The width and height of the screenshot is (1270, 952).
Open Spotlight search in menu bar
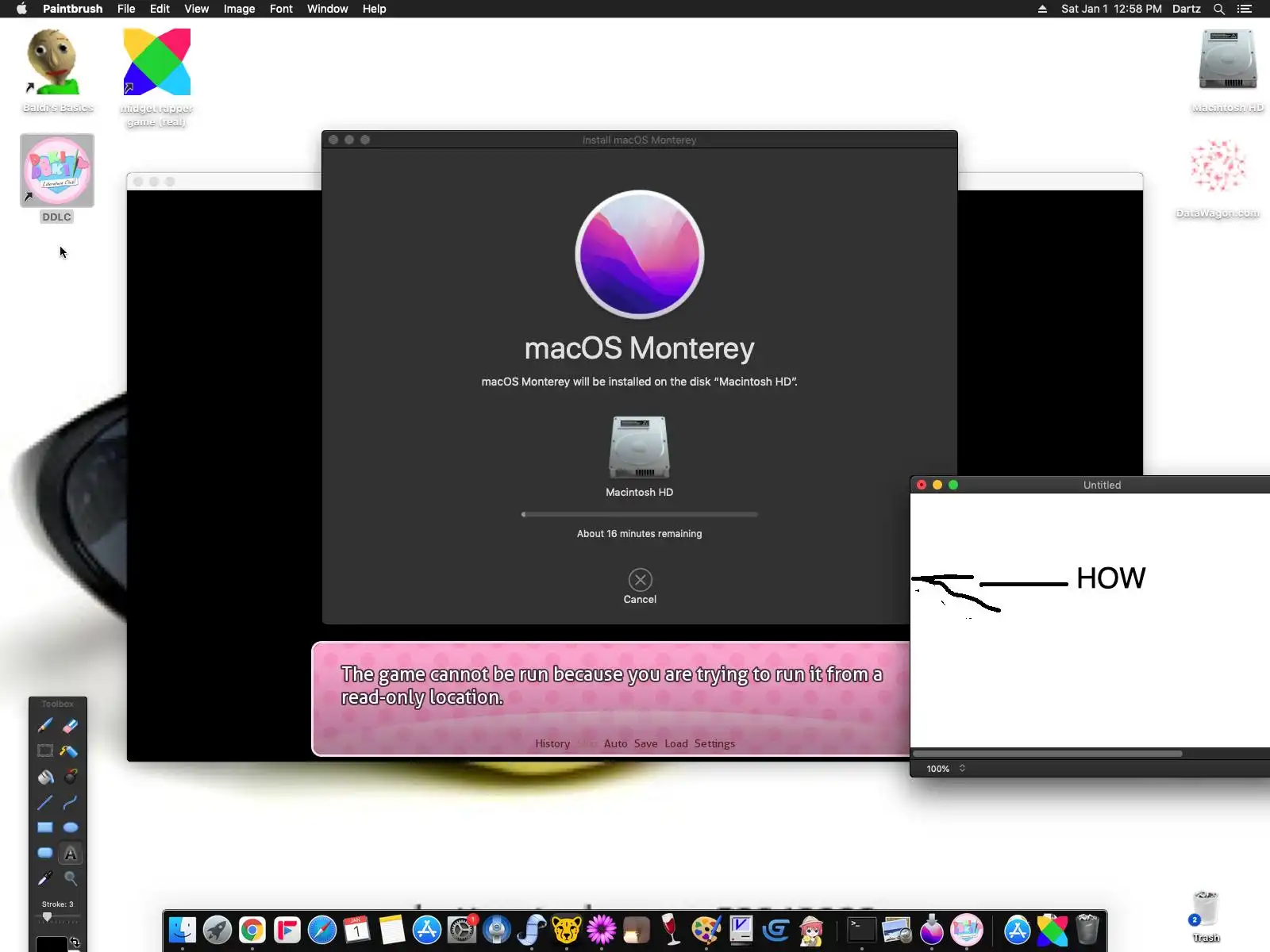tap(1219, 9)
